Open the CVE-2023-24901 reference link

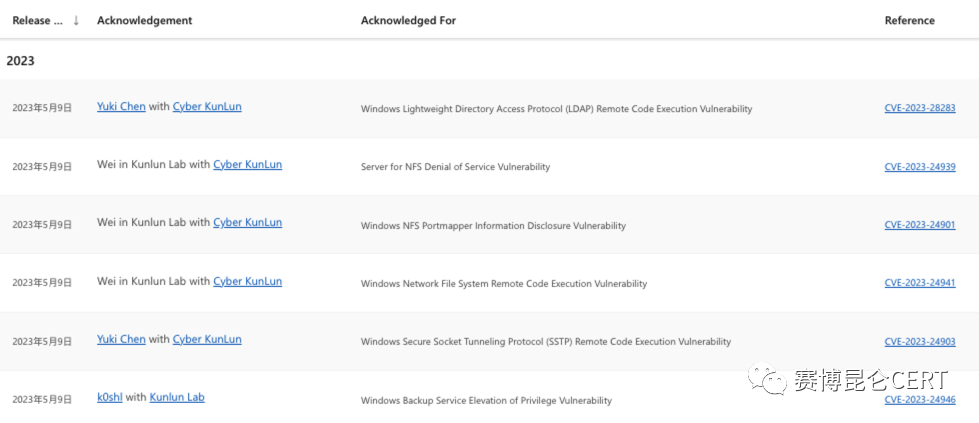point(919,225)
